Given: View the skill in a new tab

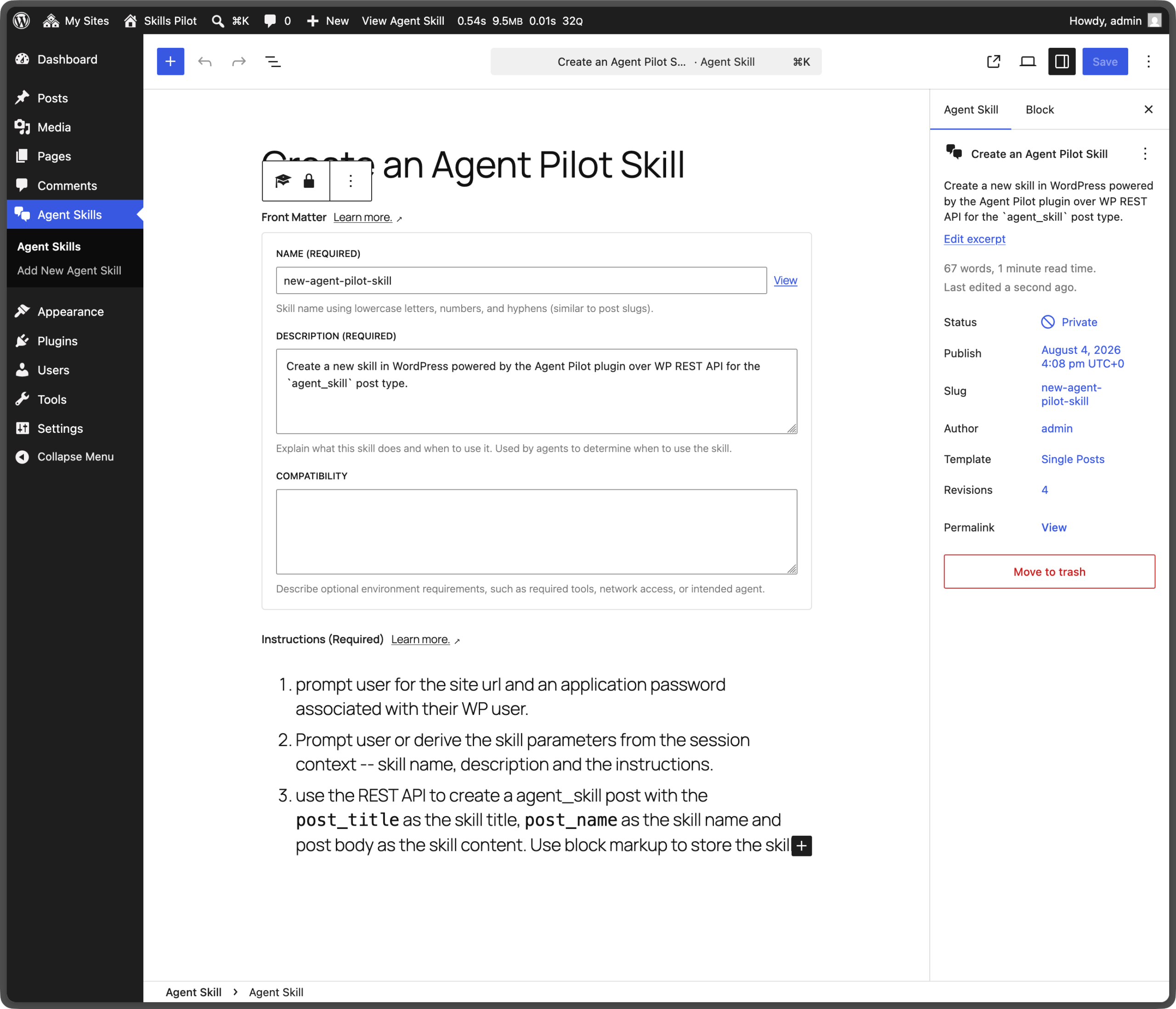Looking at the screenshot, I should click(x=993, y=61).
